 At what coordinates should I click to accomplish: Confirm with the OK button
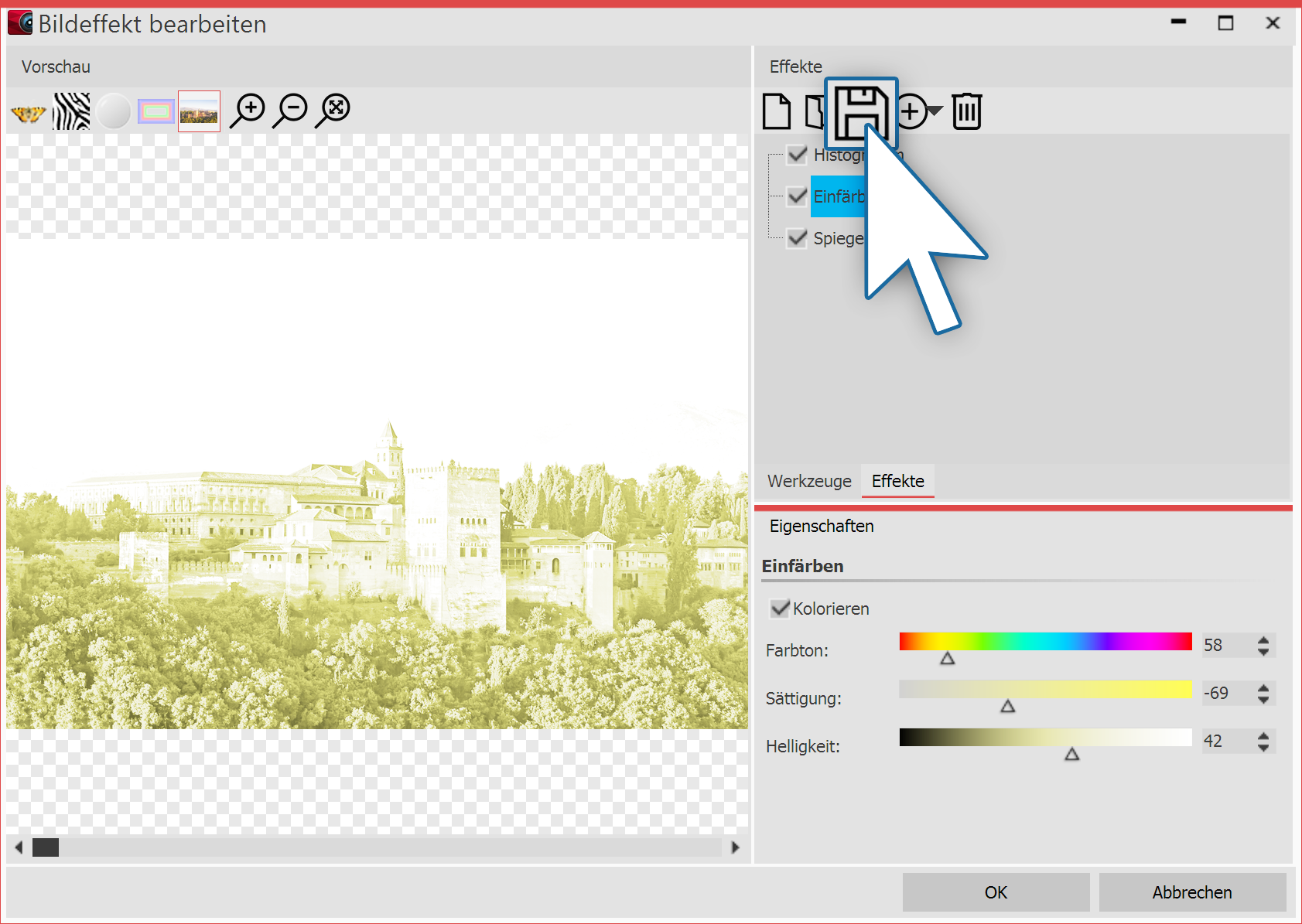[x=996, y=892]
